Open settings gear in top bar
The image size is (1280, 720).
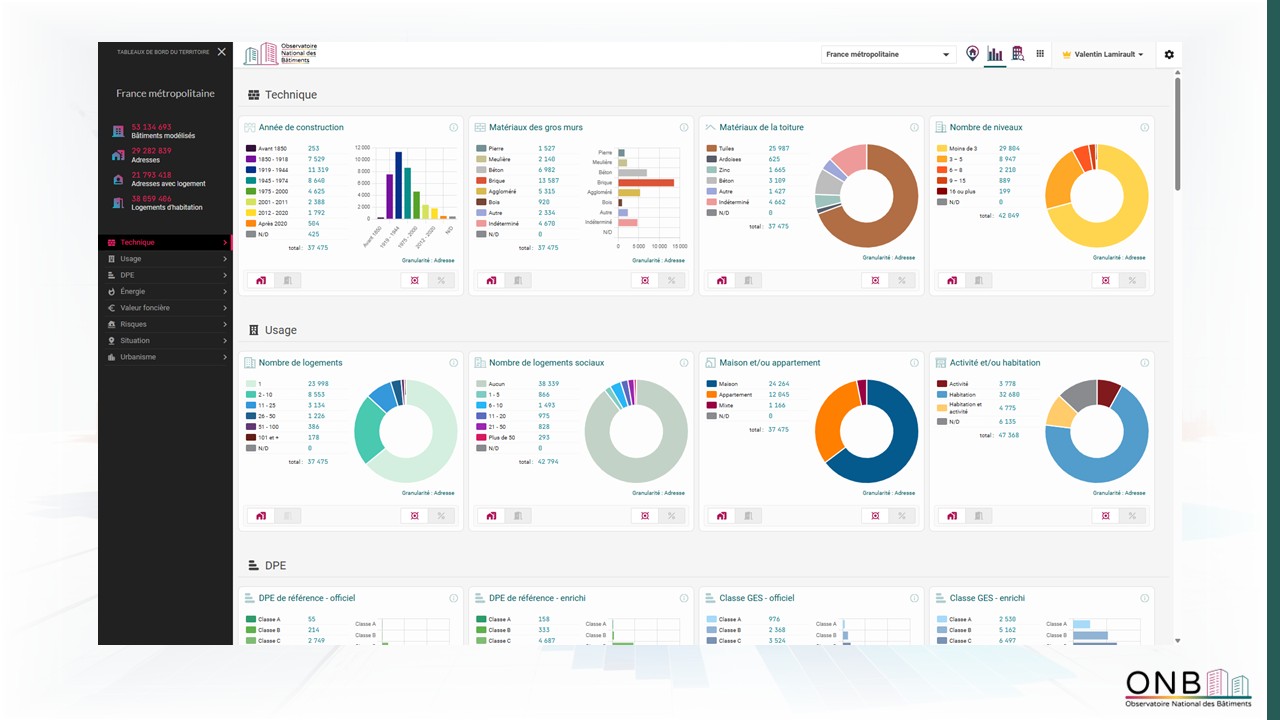[1169, 55]
